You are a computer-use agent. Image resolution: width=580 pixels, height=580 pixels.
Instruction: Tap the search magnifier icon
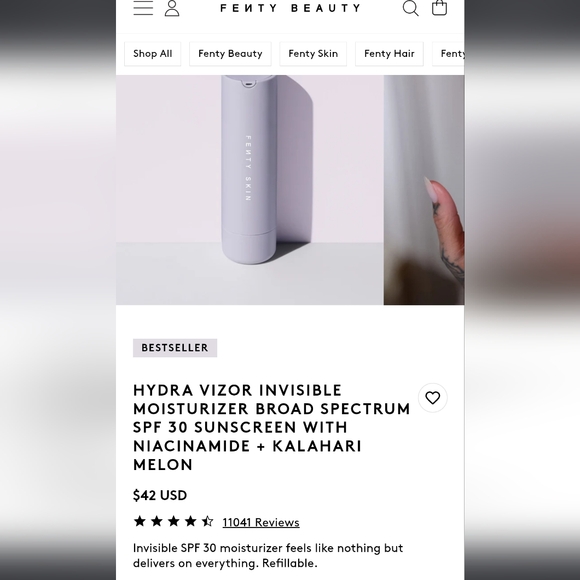[x=411, y=8]
